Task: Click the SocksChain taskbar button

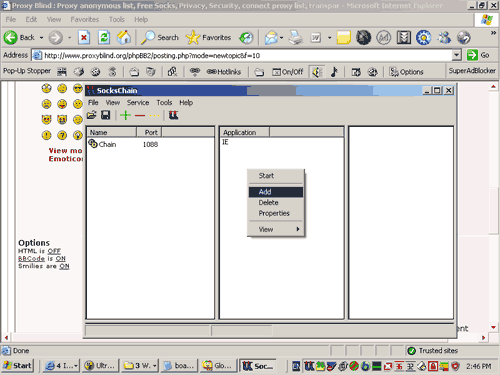Action: (x=258, y=366)
